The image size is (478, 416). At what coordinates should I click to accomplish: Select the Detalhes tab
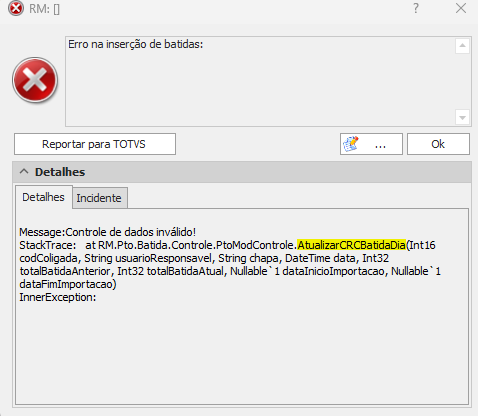click(43, 197)
